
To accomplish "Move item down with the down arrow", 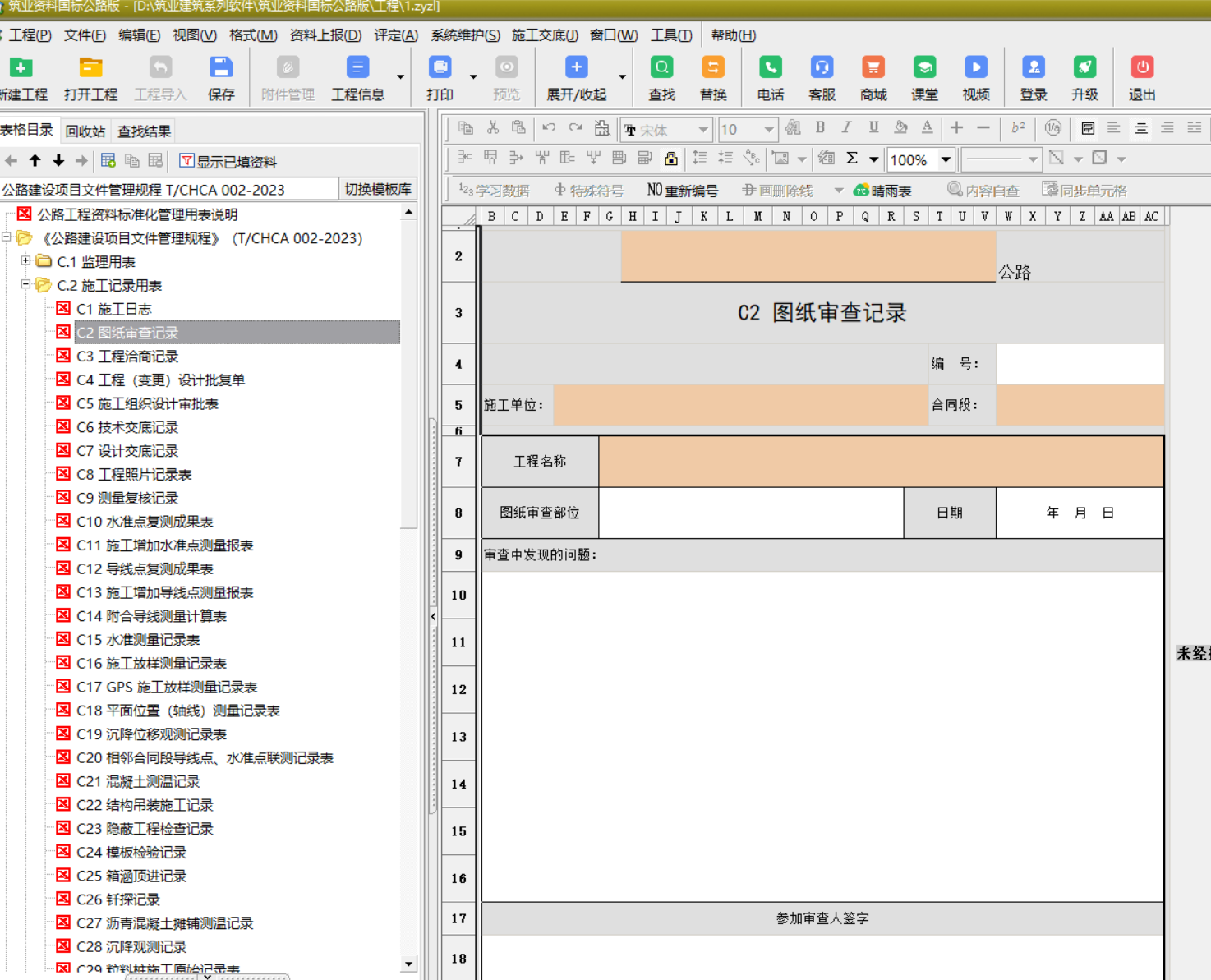I will click(x=58, y=161).
